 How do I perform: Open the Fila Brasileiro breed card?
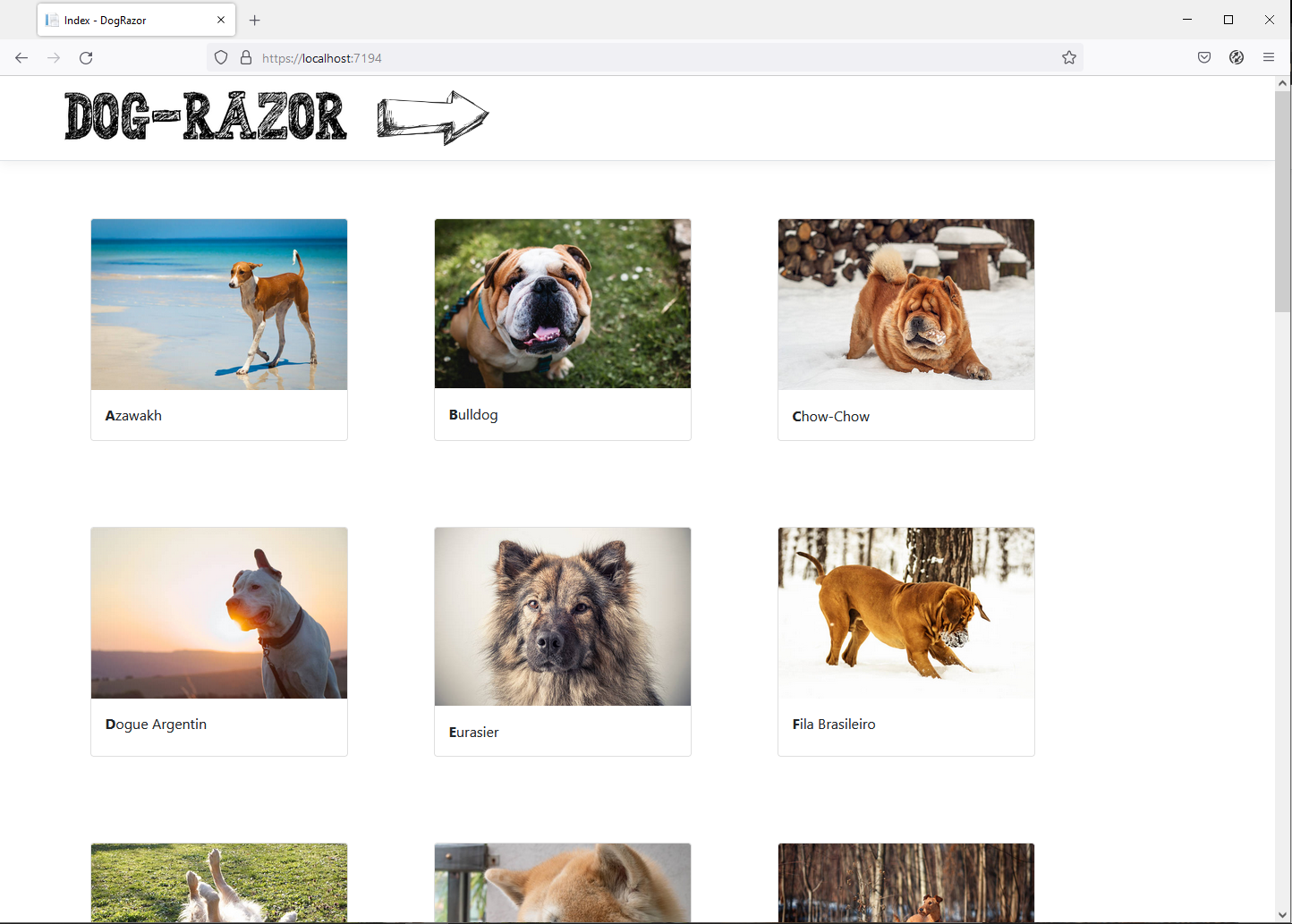905,640
